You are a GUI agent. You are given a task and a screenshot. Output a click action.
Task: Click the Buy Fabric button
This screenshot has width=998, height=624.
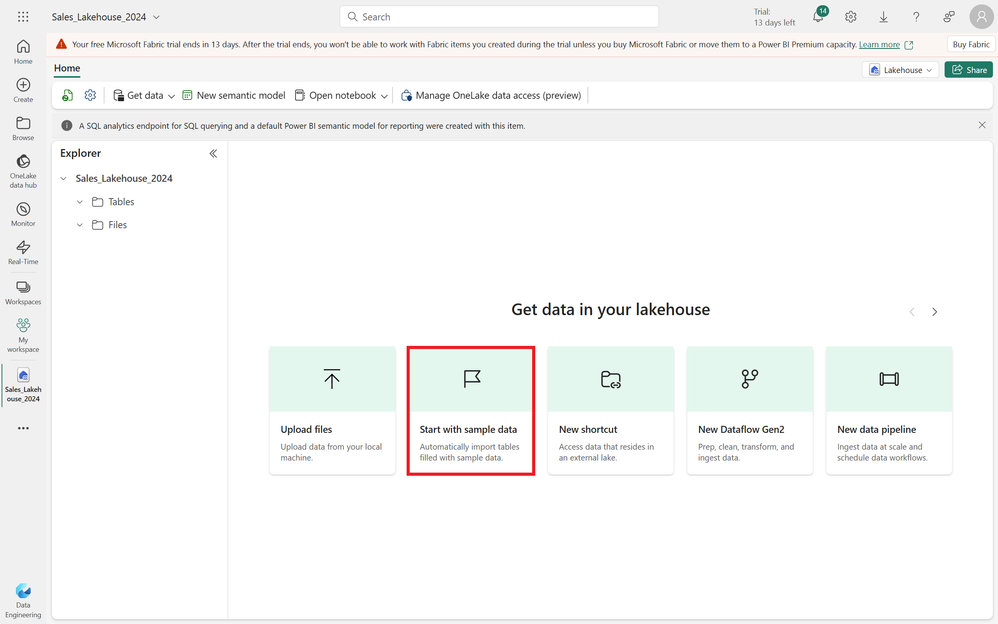971,45
